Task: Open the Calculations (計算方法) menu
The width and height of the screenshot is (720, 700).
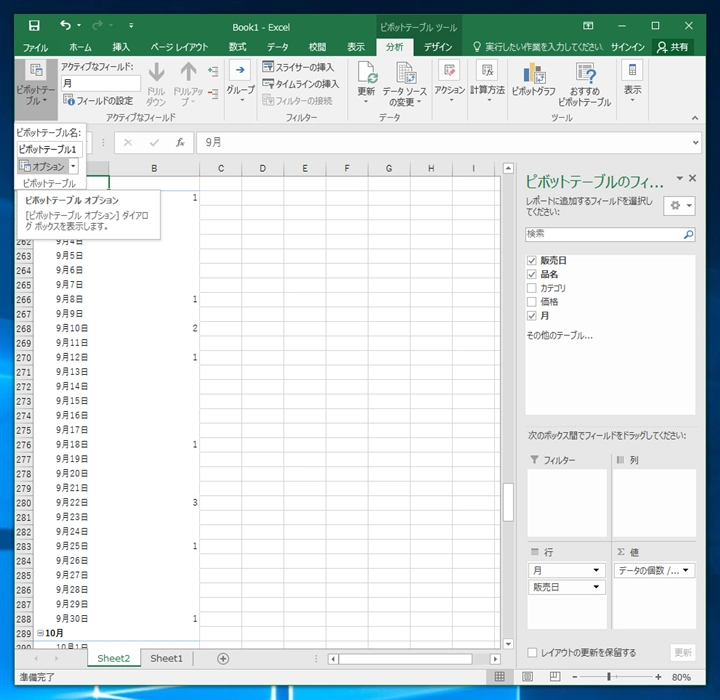Action: coord(487,82)
